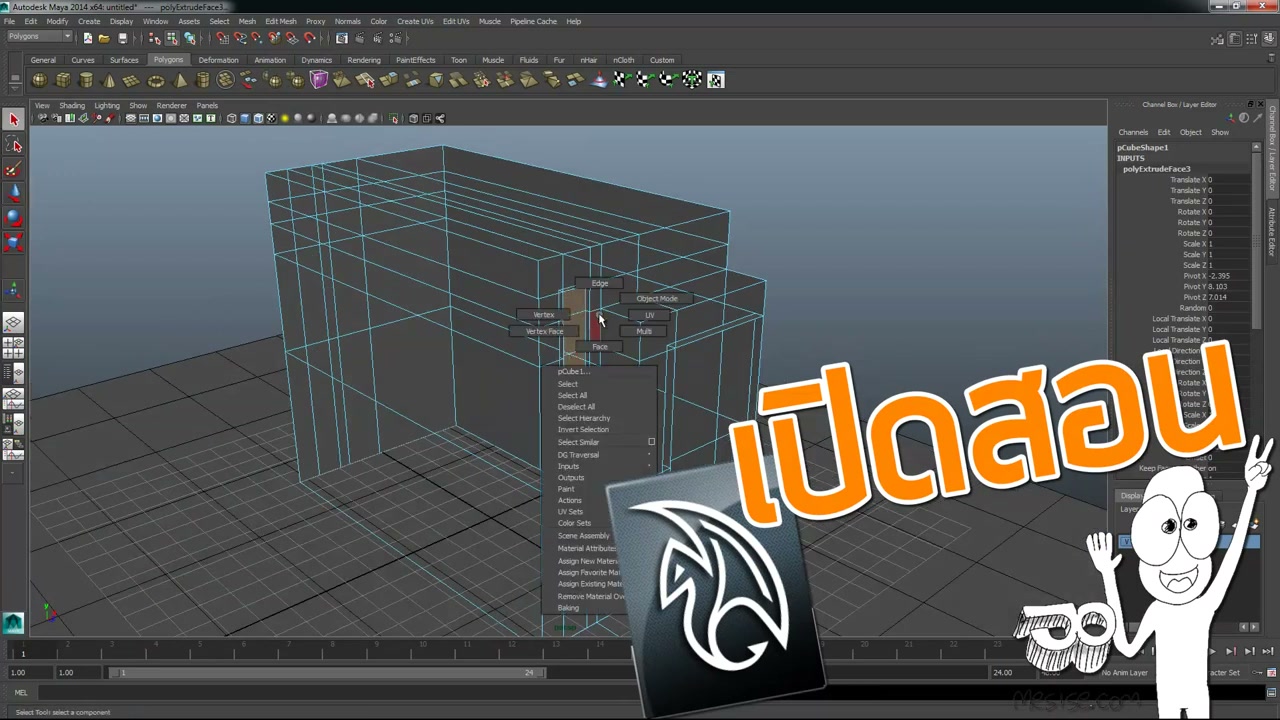Activate the Paint selection tool in the toolbox
Viewport: 1280px width, 720px height.
pos(13,169)
